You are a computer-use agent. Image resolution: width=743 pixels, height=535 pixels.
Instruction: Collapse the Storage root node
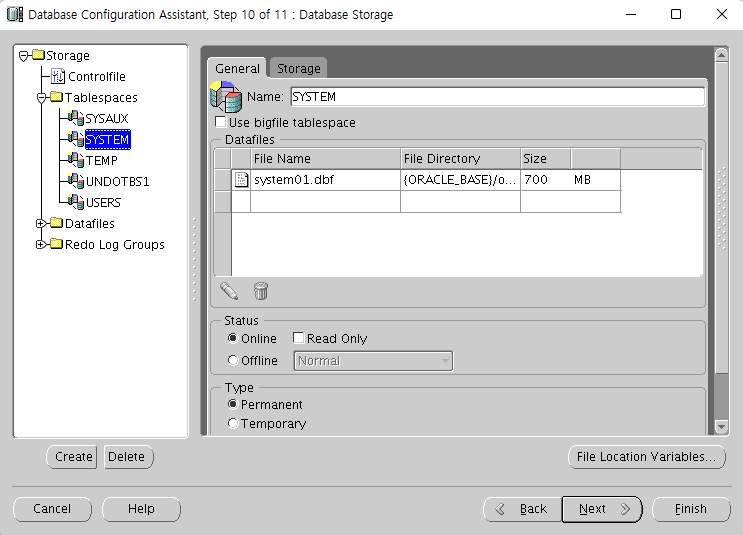(x=24, y=56)
